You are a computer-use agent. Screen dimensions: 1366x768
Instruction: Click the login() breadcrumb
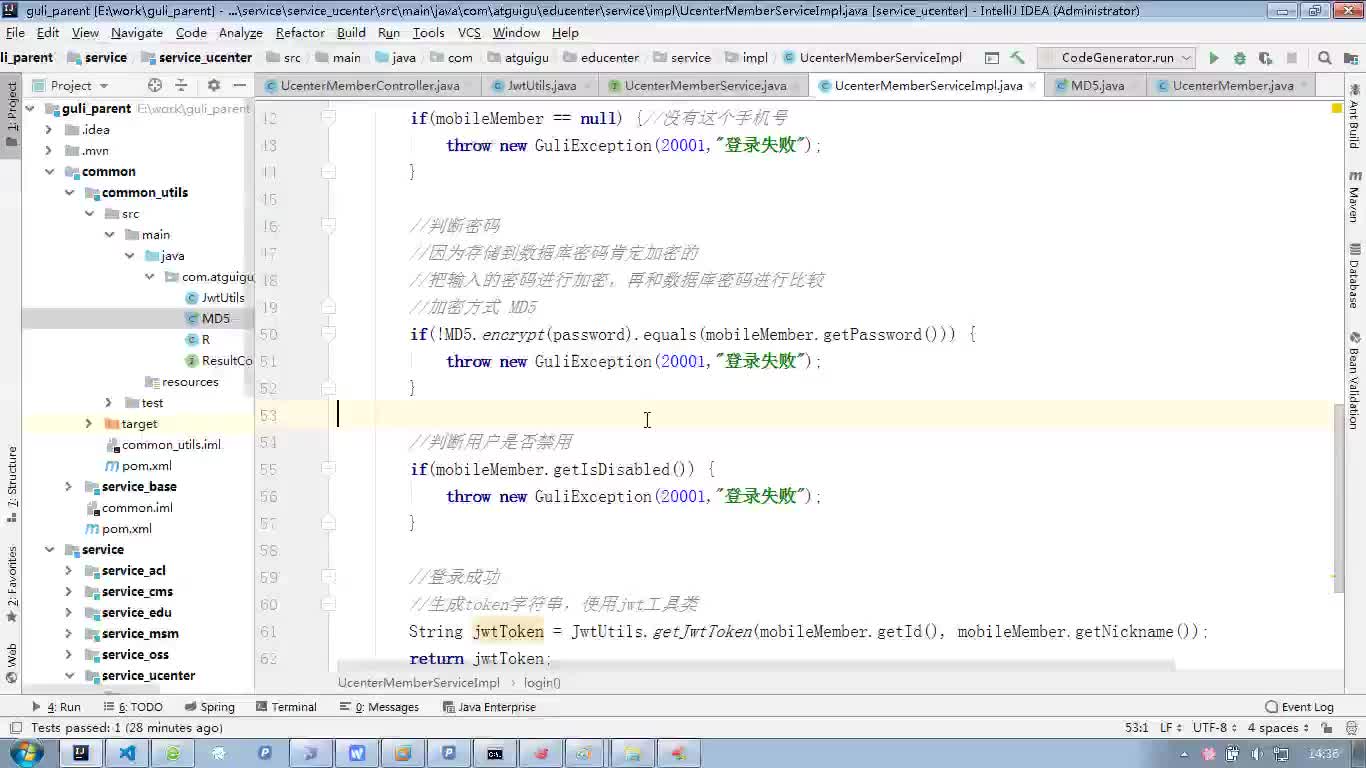pos(542,683)
